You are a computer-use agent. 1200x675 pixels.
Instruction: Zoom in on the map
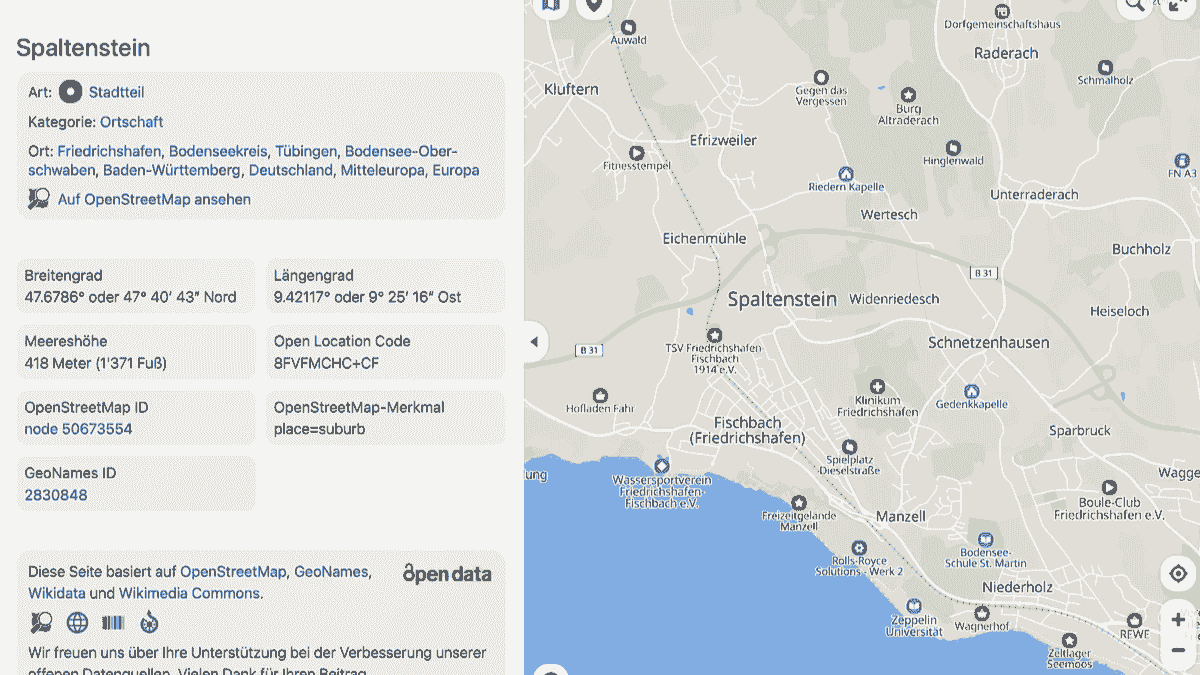tap(1178, 620)
